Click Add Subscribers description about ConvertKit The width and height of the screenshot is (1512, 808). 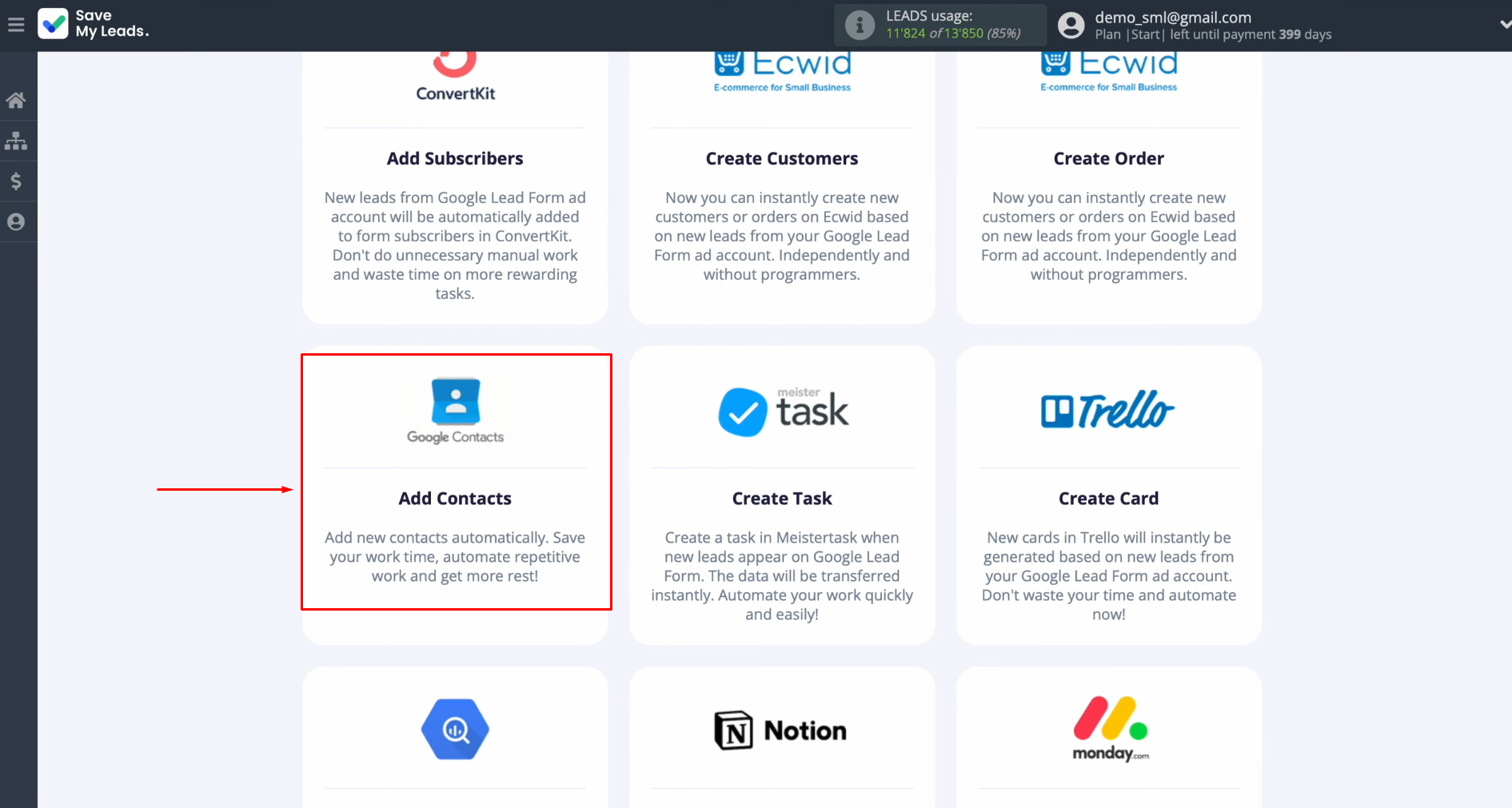click(x=455, y=245)
